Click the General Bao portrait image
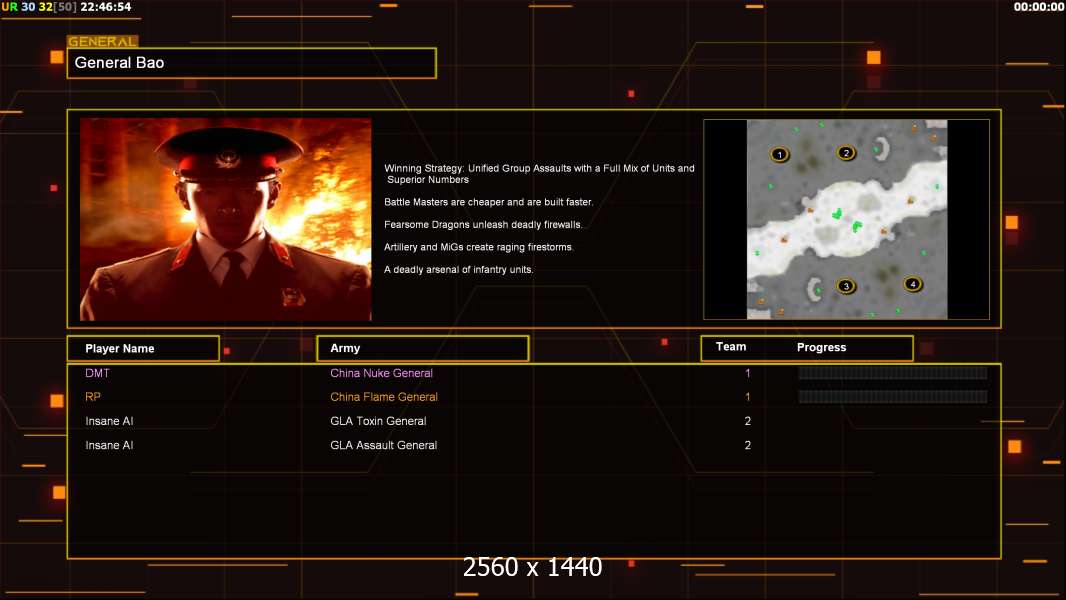Screen dimensions: 1066x600 [x=226, y=219]
